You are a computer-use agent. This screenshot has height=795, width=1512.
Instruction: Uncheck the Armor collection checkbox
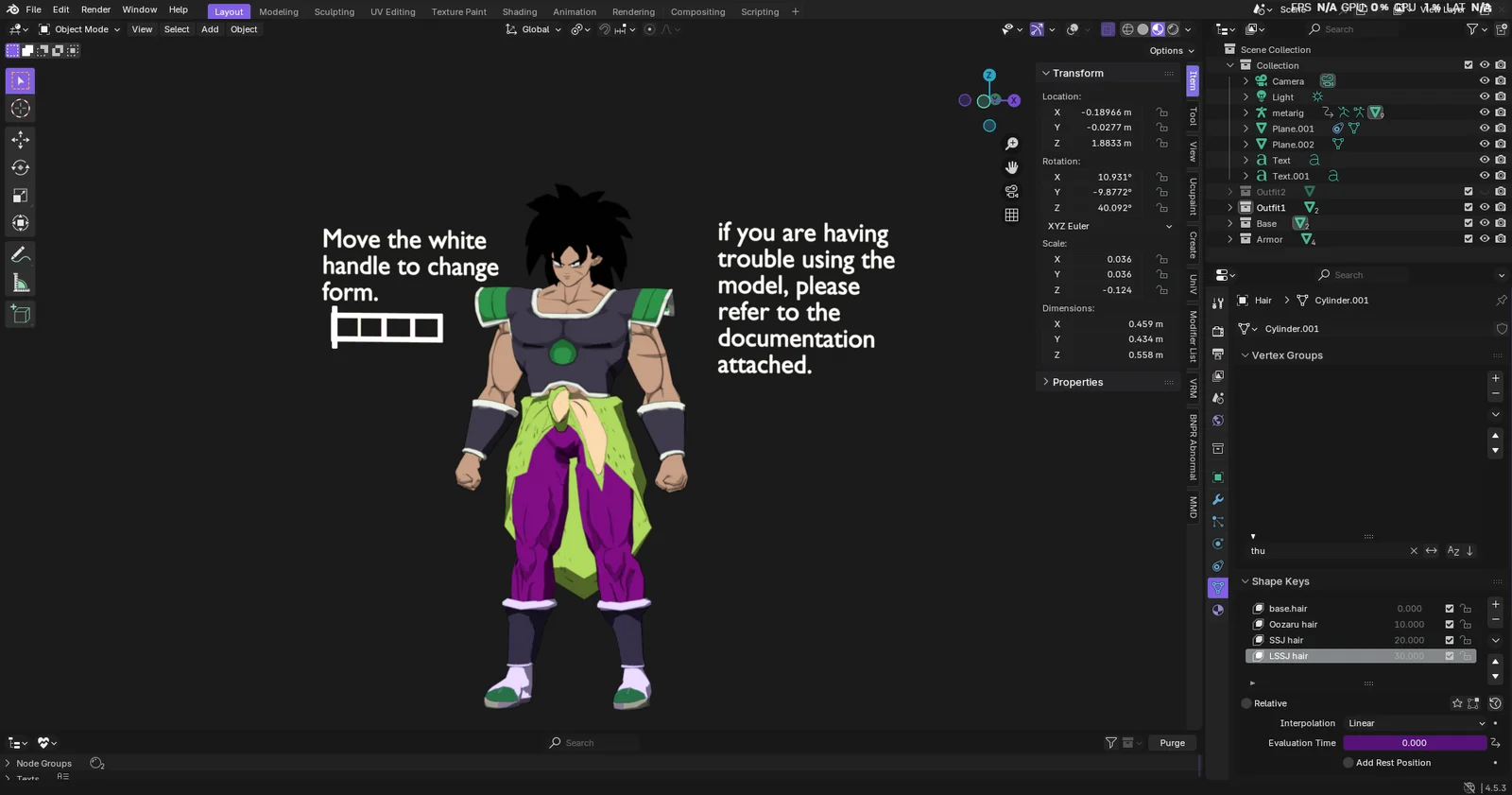click(1469, 239)
